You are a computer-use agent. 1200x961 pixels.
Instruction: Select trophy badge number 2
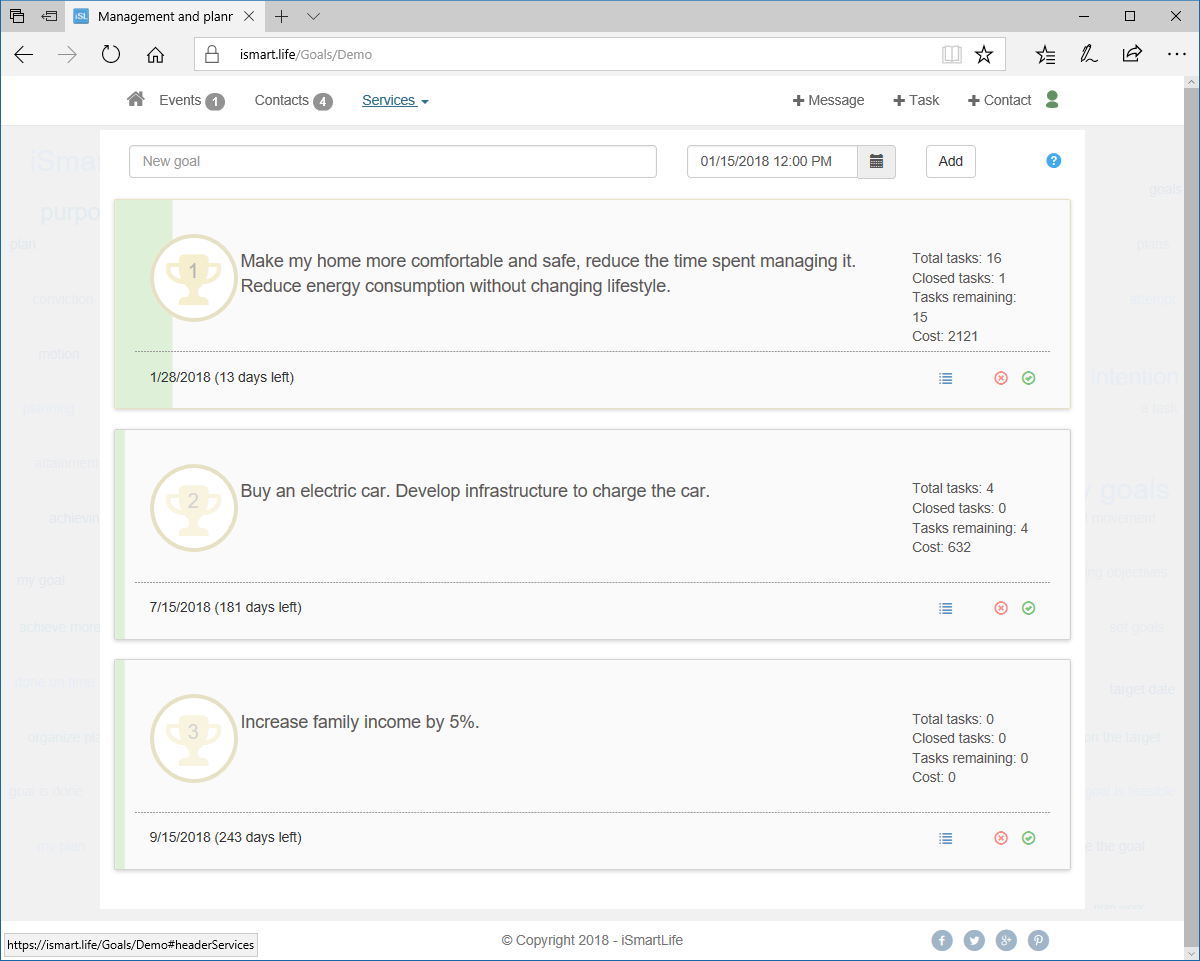coord(193,508)
